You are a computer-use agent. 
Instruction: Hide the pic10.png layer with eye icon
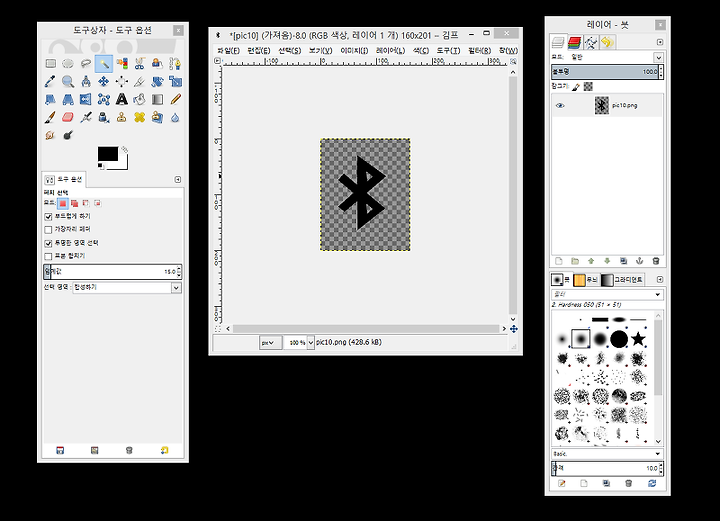point(560,106)
